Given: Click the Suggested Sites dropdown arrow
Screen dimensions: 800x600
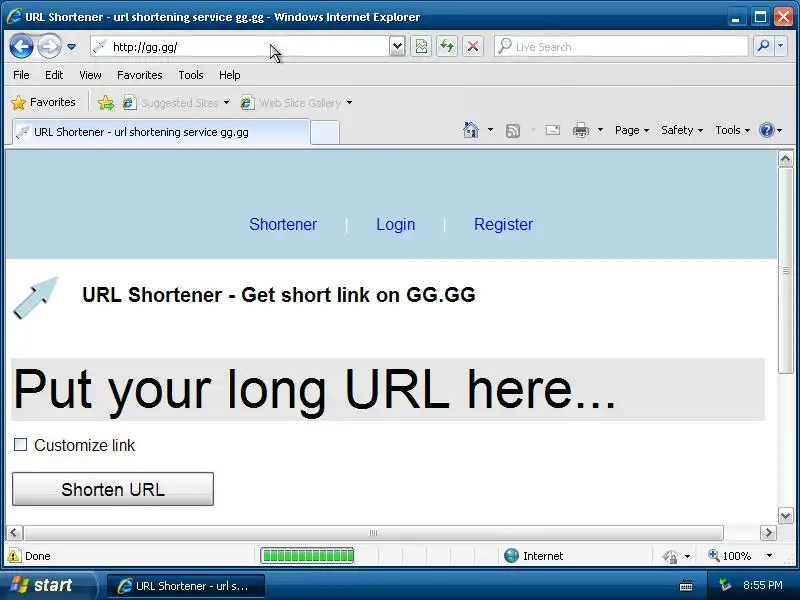Looking at the screenshot, I should (227, 103).
